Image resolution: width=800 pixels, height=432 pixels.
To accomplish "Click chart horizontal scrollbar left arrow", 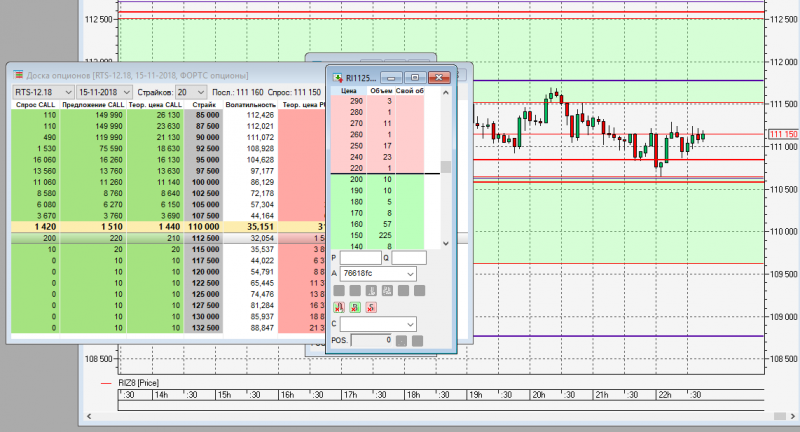I will click(89, 416).
